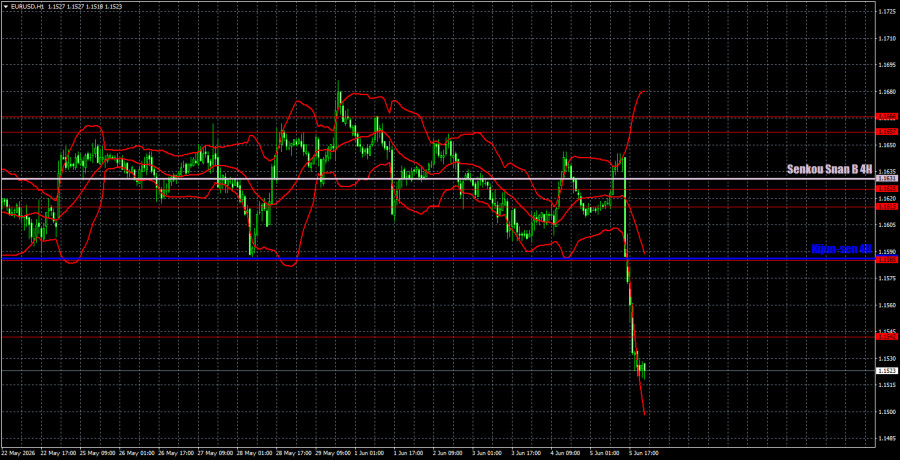The height and width of the screenshot is (460, 900).
Task: Click the 1.1666 red level price tag
Action: 885,117
